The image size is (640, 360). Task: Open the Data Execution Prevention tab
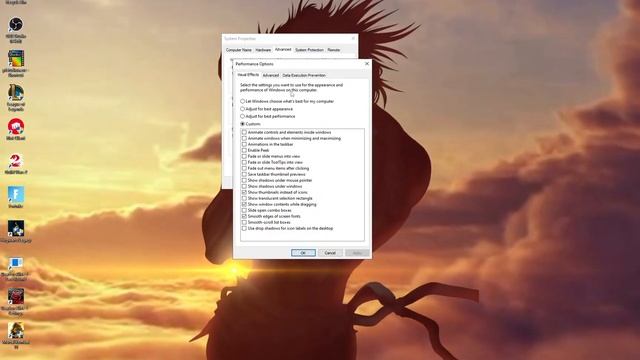pyautogui.click(x=304, y=76)
